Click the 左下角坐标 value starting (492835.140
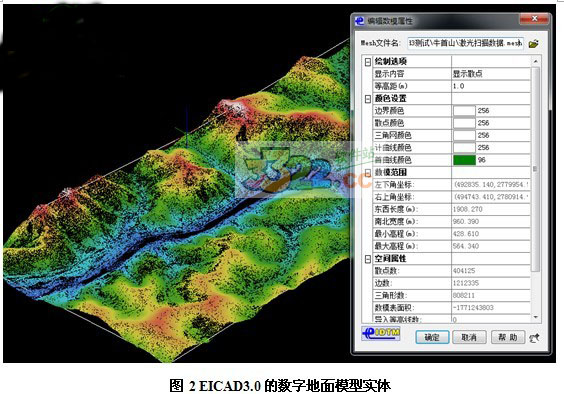This screenshot has height=394, width=564. [x=491, y=185]
